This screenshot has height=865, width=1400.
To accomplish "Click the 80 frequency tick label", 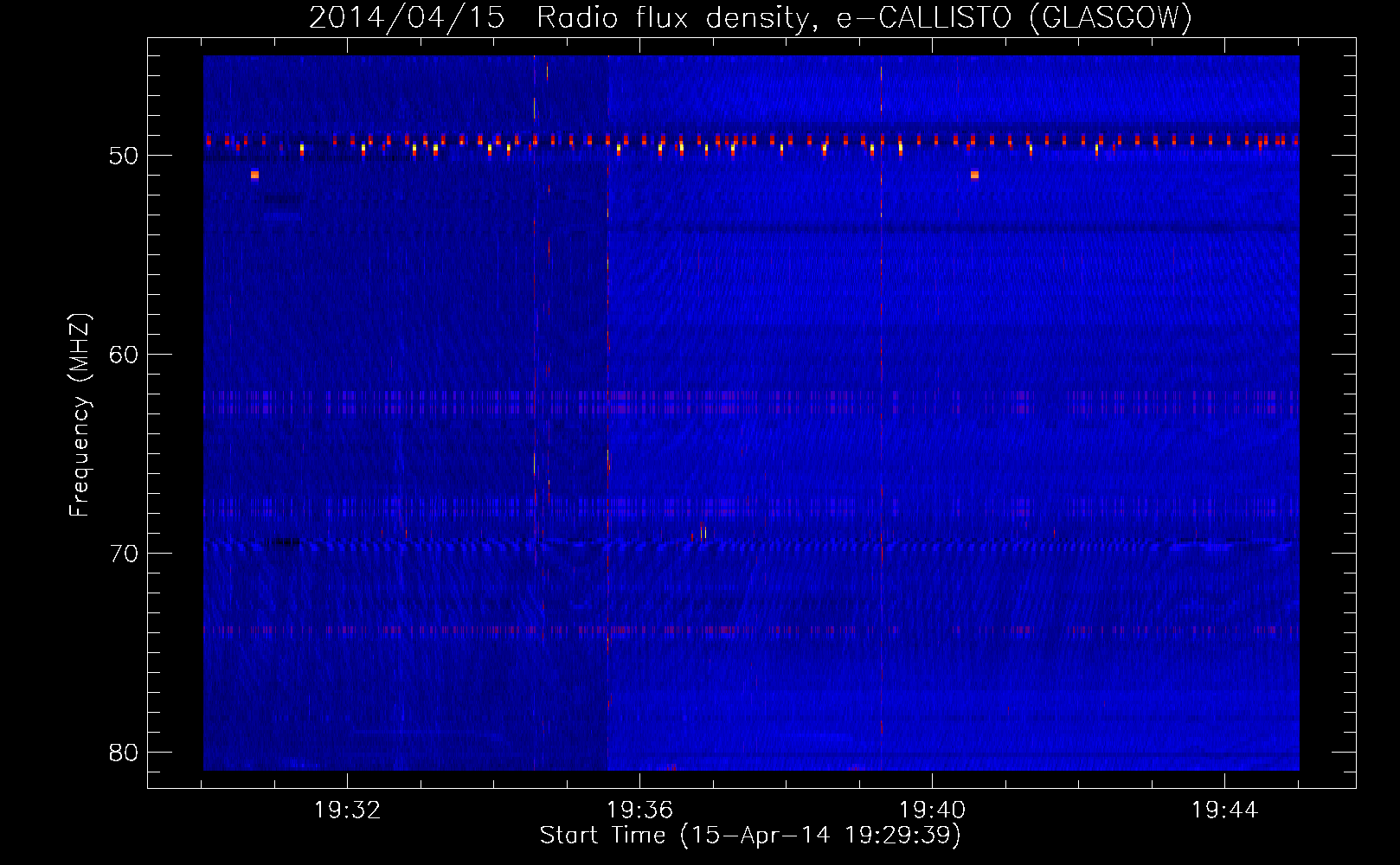I will (x=124, y=753).
